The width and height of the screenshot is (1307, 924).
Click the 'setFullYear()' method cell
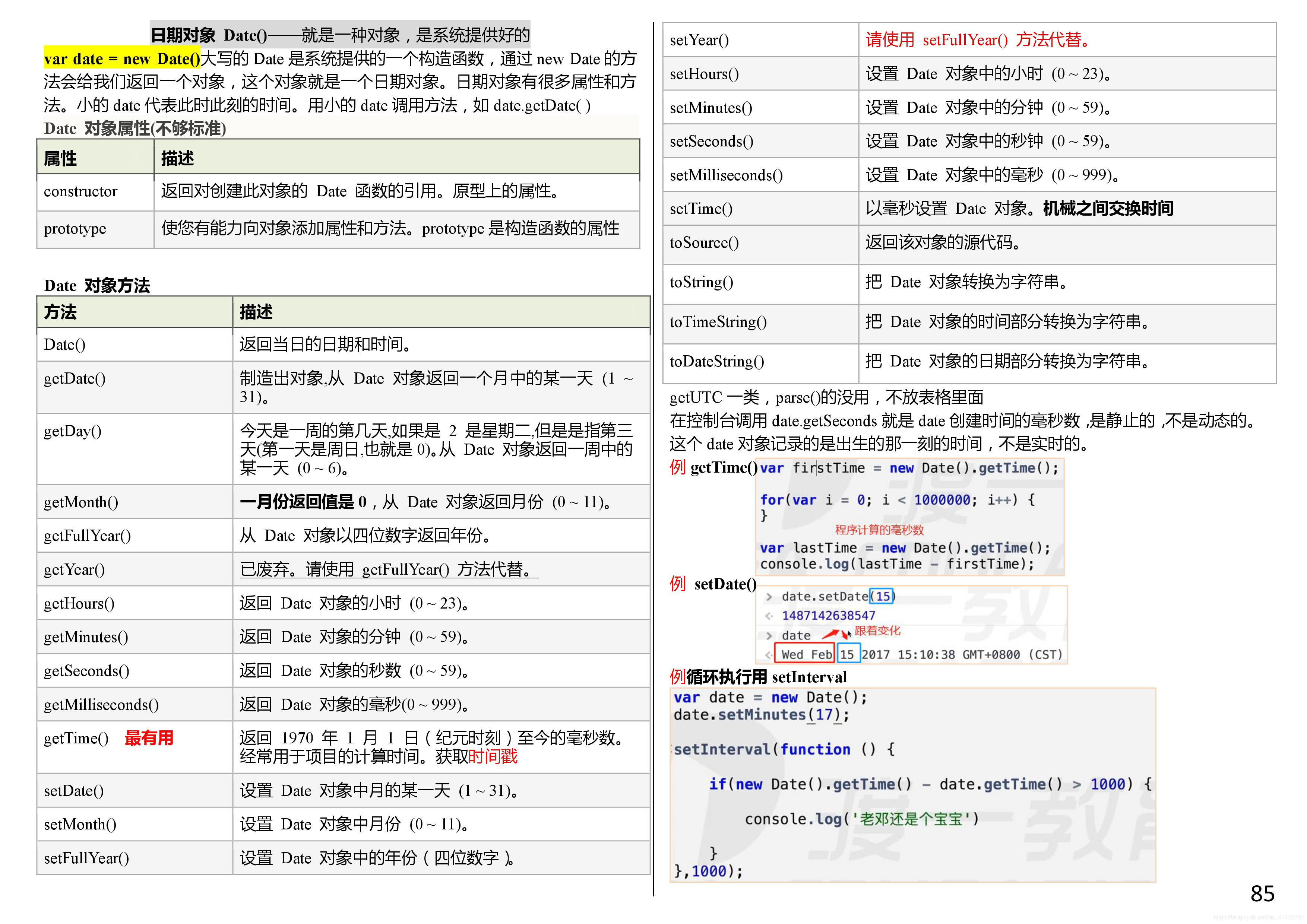[135, 857]
